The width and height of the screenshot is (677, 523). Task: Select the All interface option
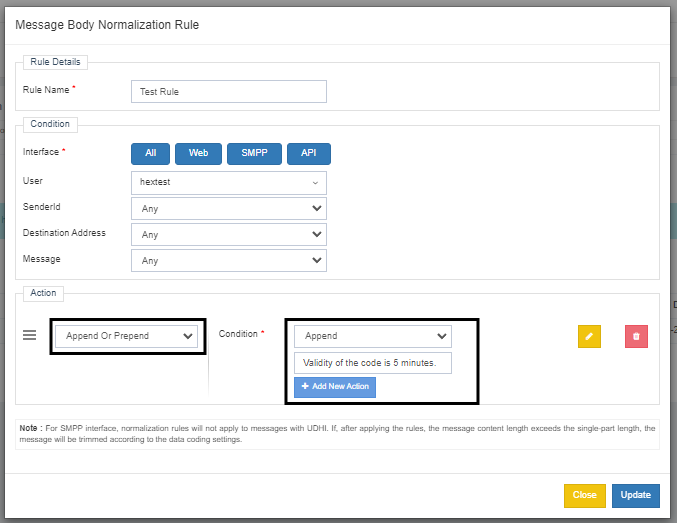[150, 153]
